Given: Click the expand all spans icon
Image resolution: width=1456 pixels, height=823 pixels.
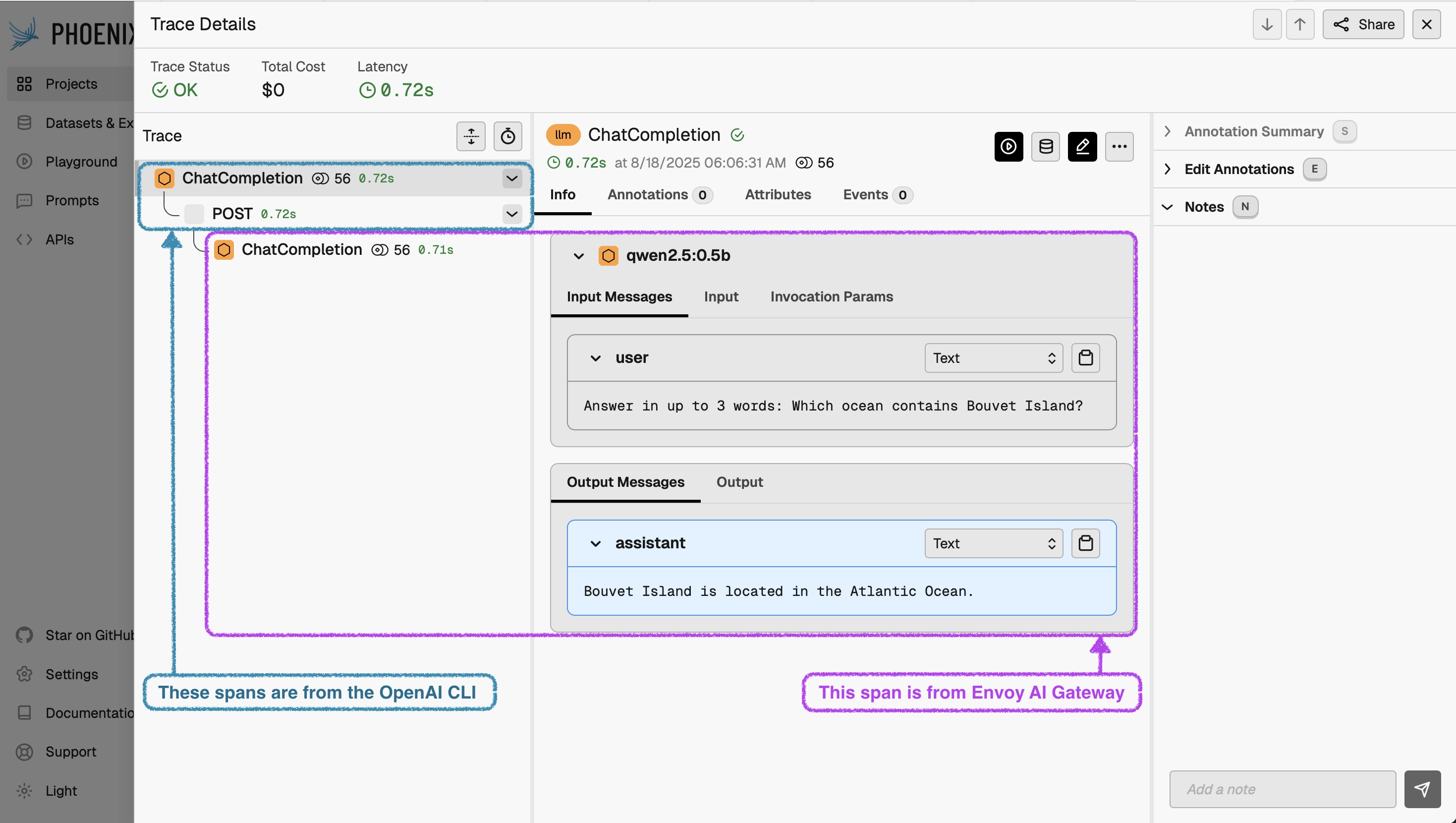Looking at the screenshot, I should point(471,136).
